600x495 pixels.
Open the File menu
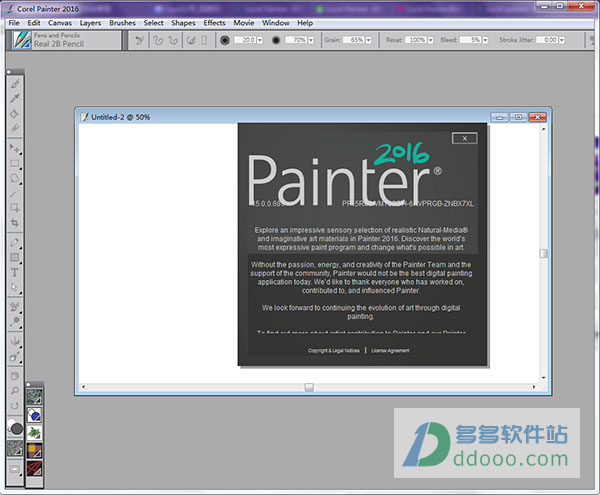pyautogui.click(x=14, y=23)
